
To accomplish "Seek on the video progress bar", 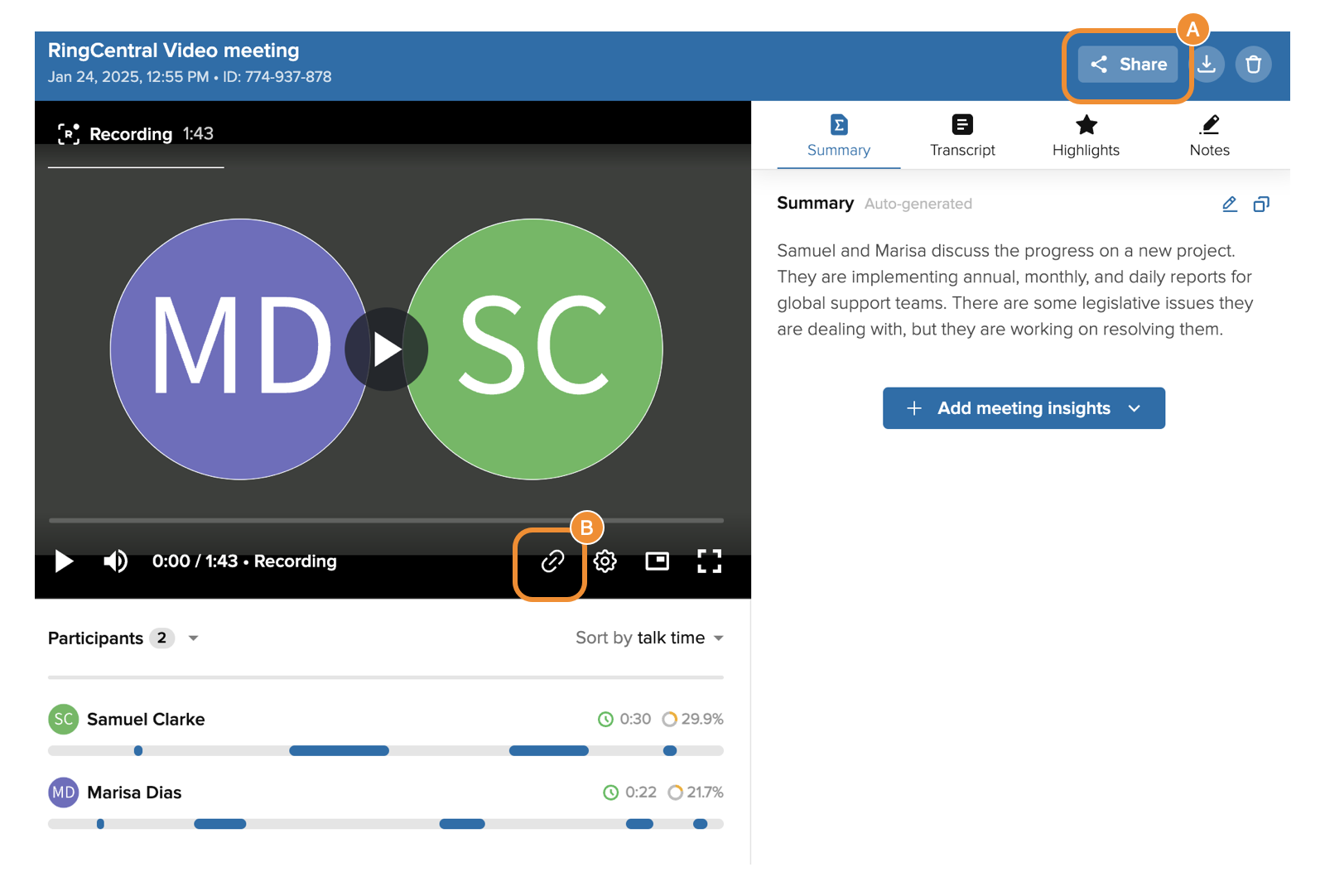I will tap(386, 520).
